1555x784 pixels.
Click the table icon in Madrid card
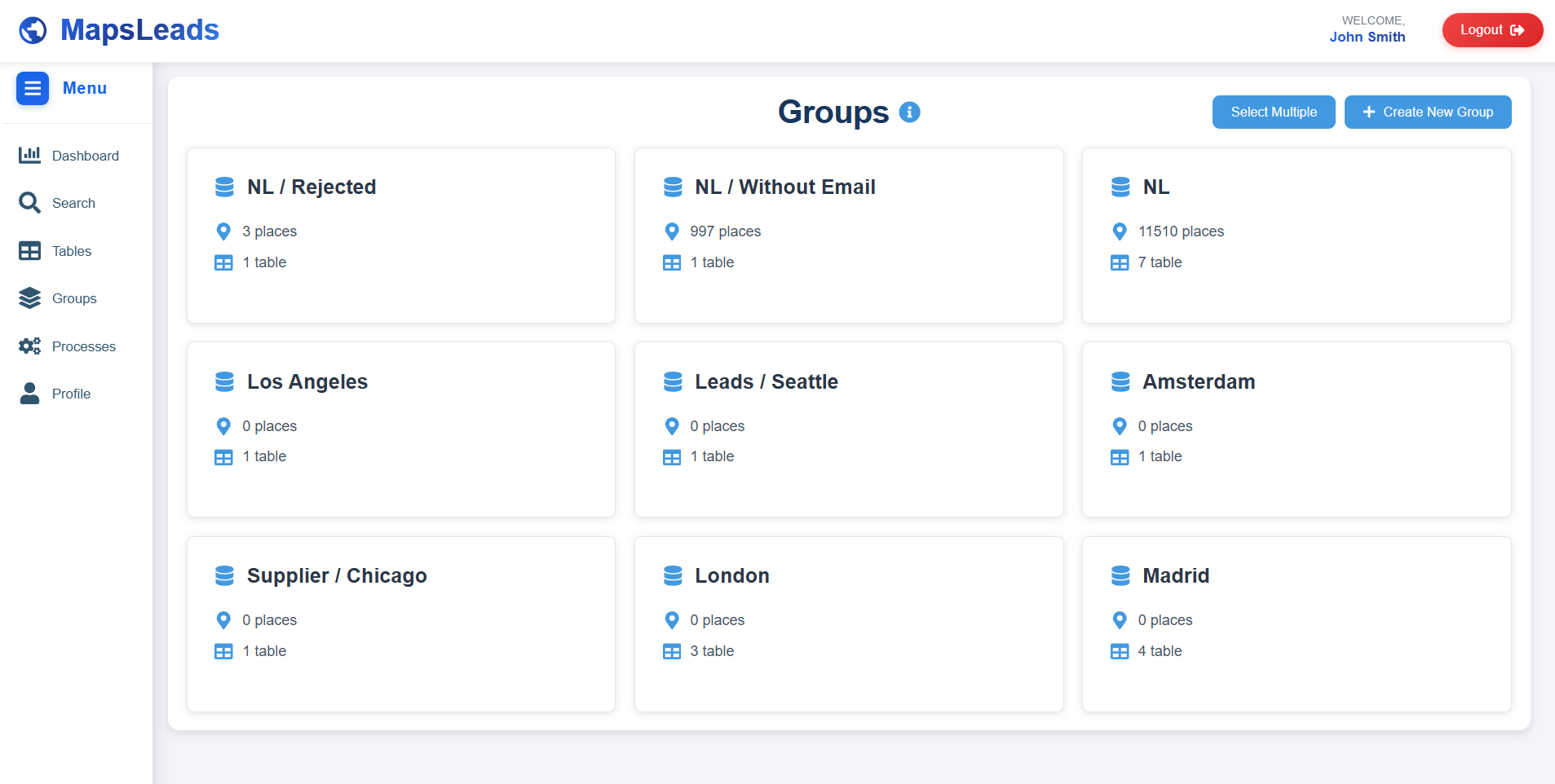point(1120,651)
